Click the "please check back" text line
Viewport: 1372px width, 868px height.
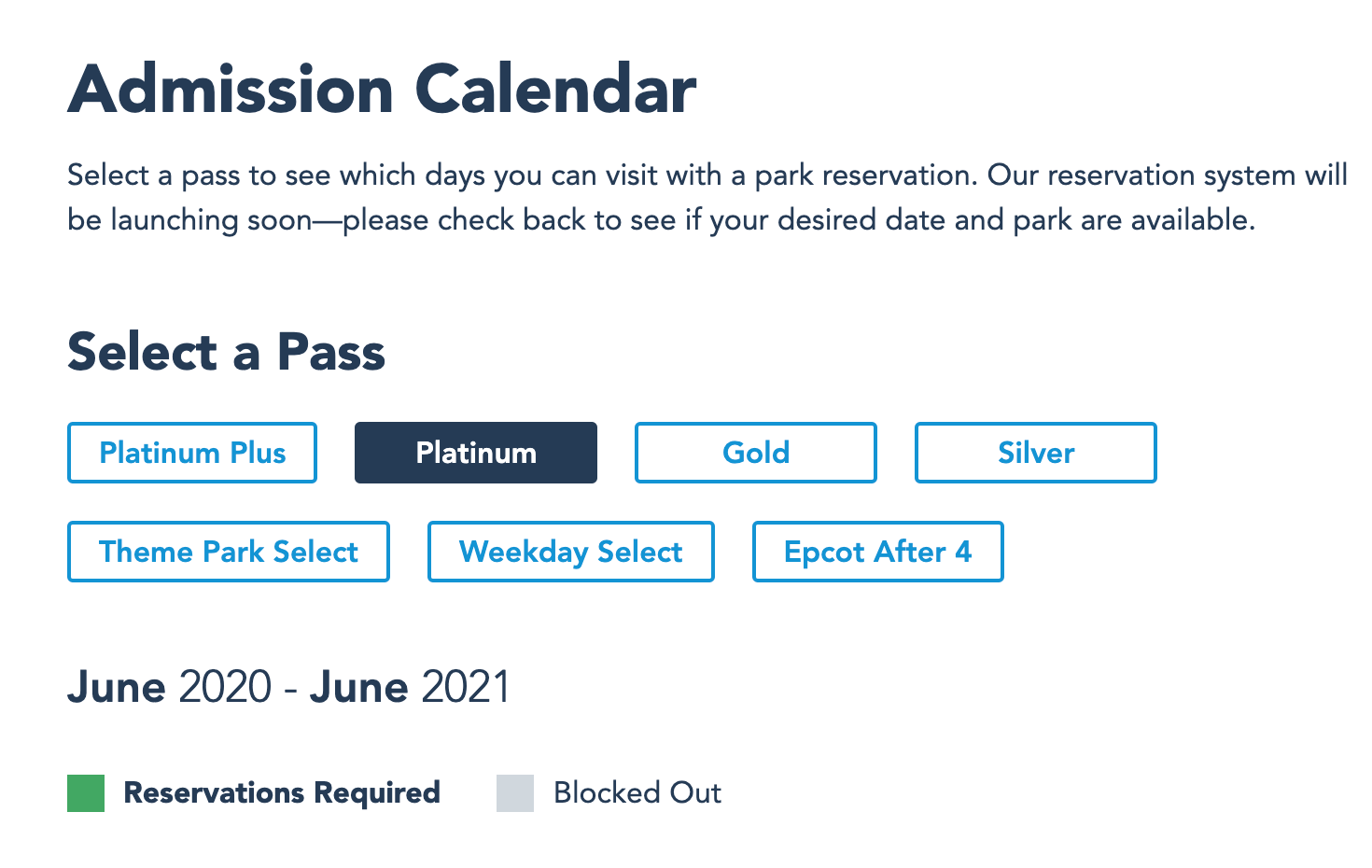click(661, 220)
